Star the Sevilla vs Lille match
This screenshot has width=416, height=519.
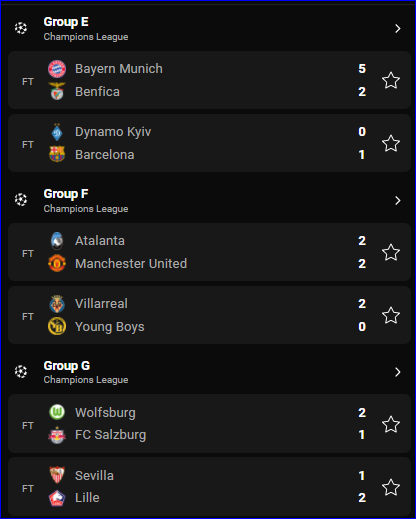click(391, 487)
